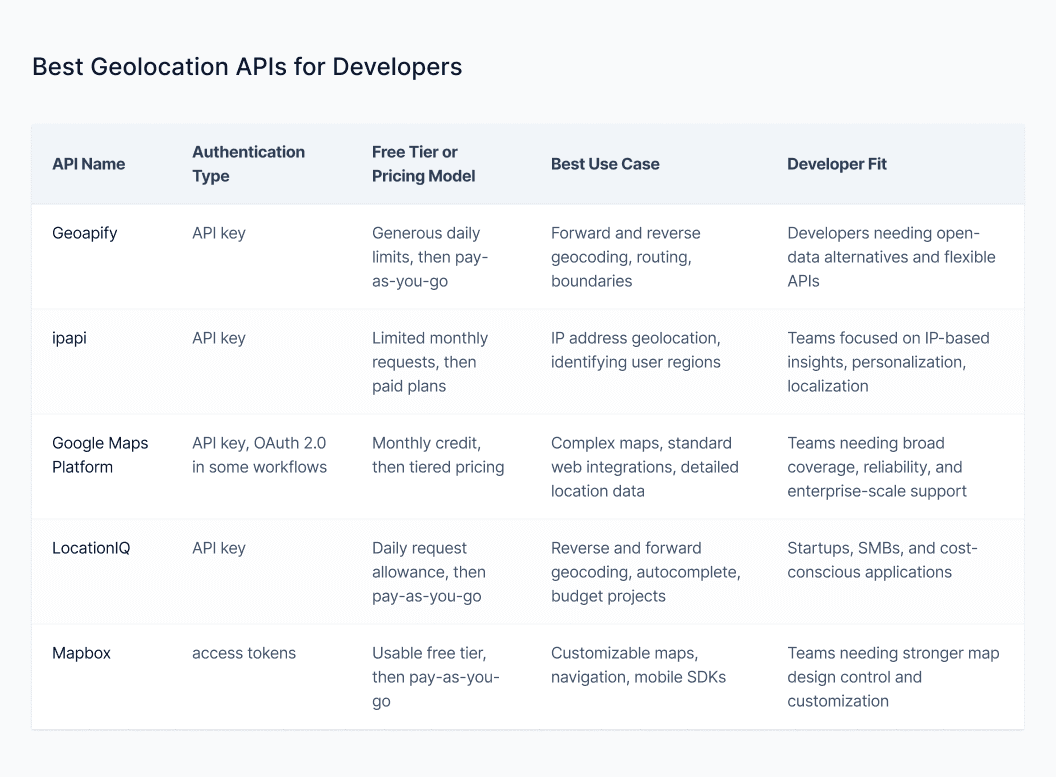The height and width of the screenshot is (777, 1056).
Task: Click the Startups, SMBs developer fit cell
Action: [x=882, y=560]
